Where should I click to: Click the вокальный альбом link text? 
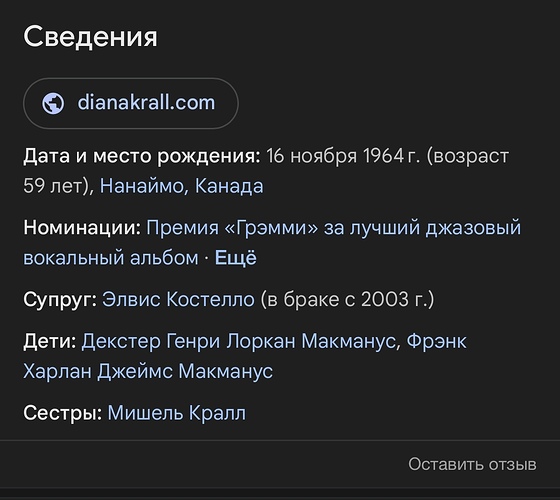tap(111, 258)
